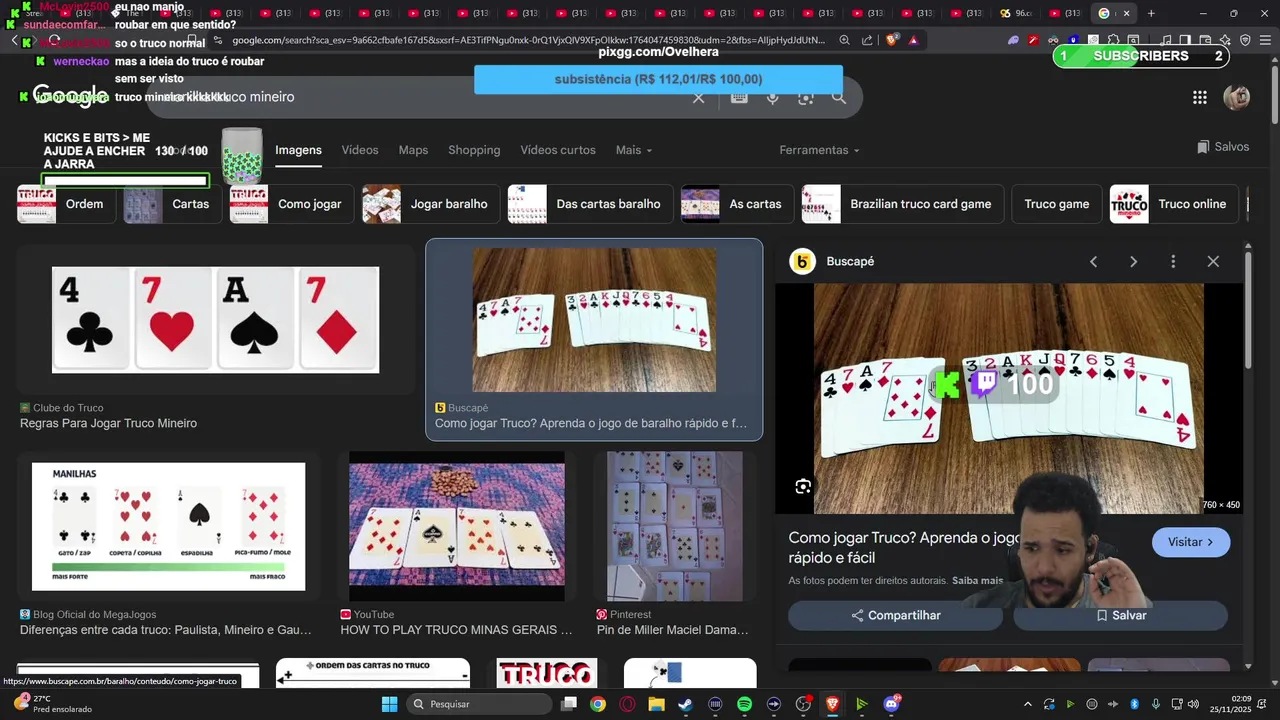Viewport: 1280px width, 720px height.
Task: Select the Como jogar filter chip
Action: click(291, 204)
